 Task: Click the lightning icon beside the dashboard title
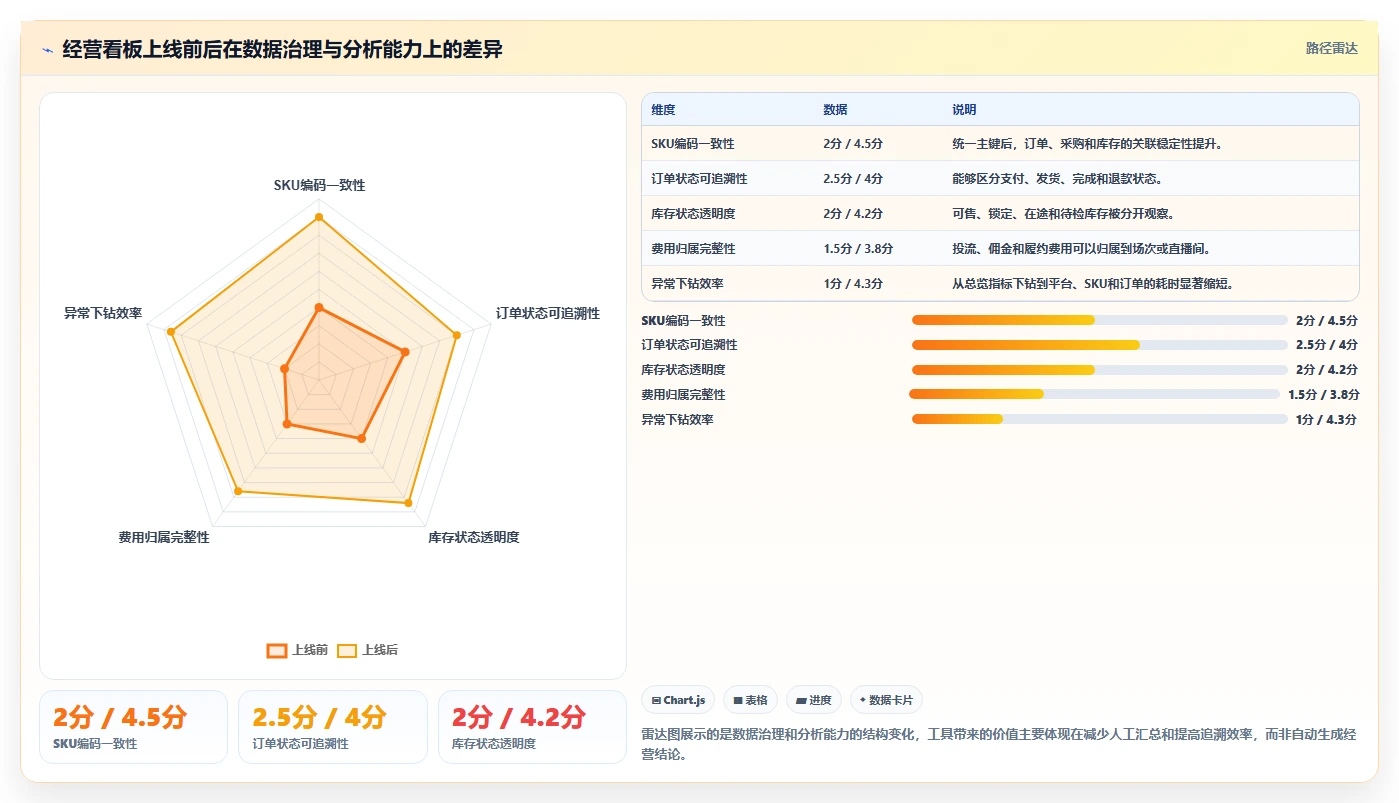[48, 50]
